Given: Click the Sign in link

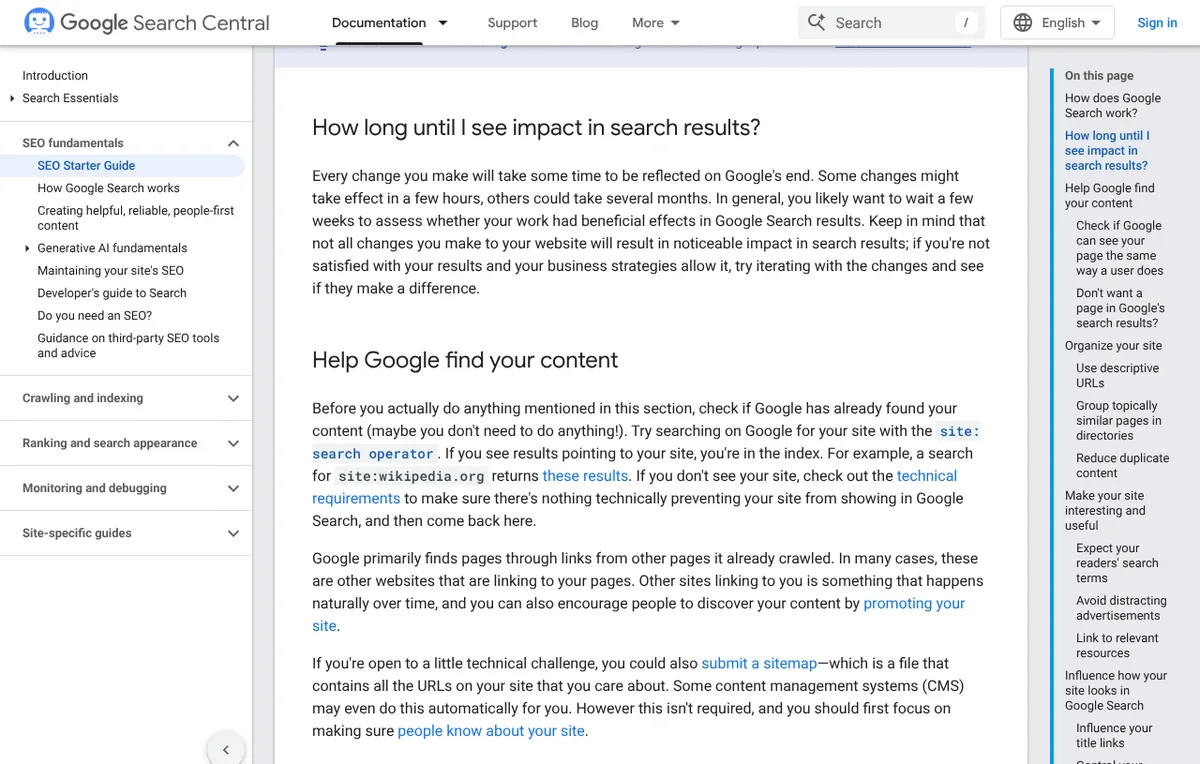Looking at the screenshot, I should coord(1157,22).
